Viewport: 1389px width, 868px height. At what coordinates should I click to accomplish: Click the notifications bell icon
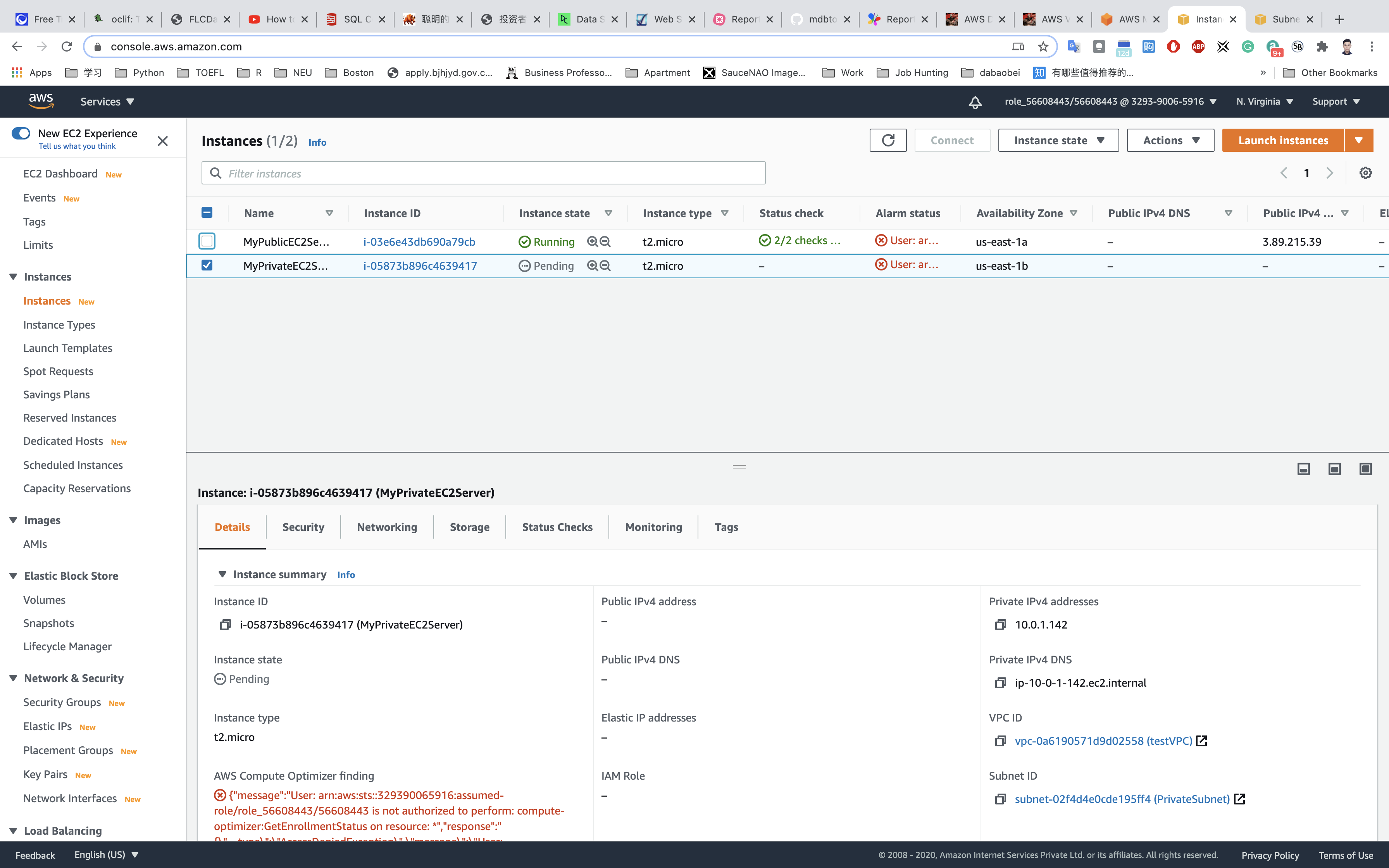(975, 102)
